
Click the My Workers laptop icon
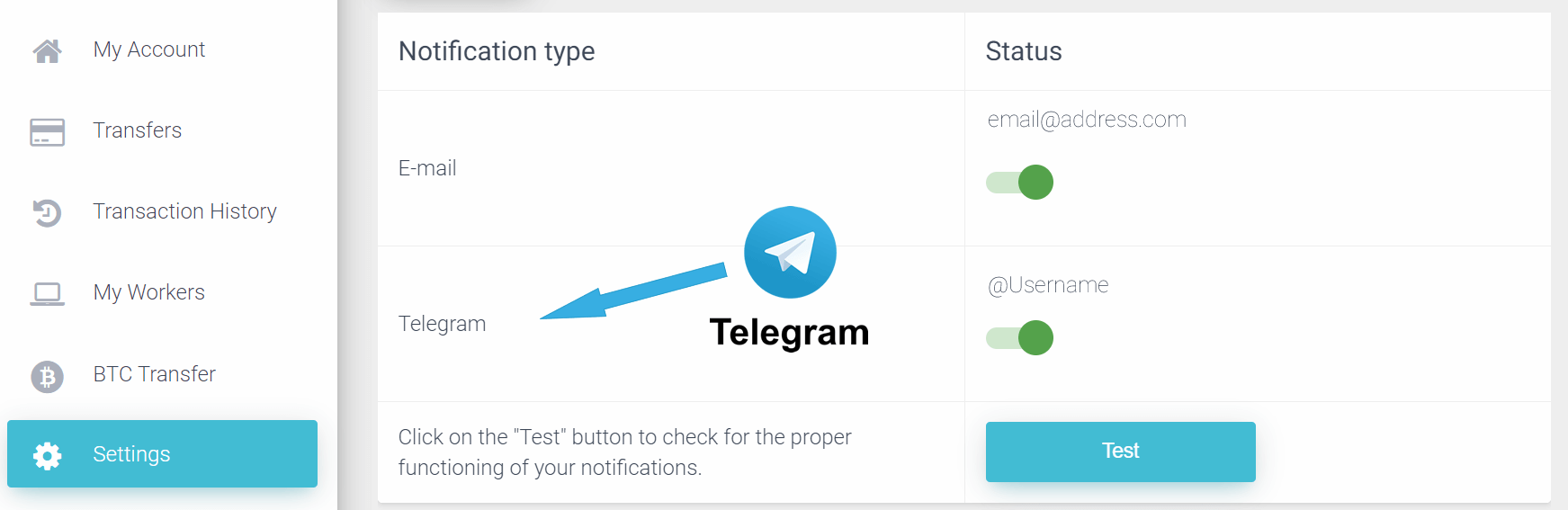tap(47, 294)
